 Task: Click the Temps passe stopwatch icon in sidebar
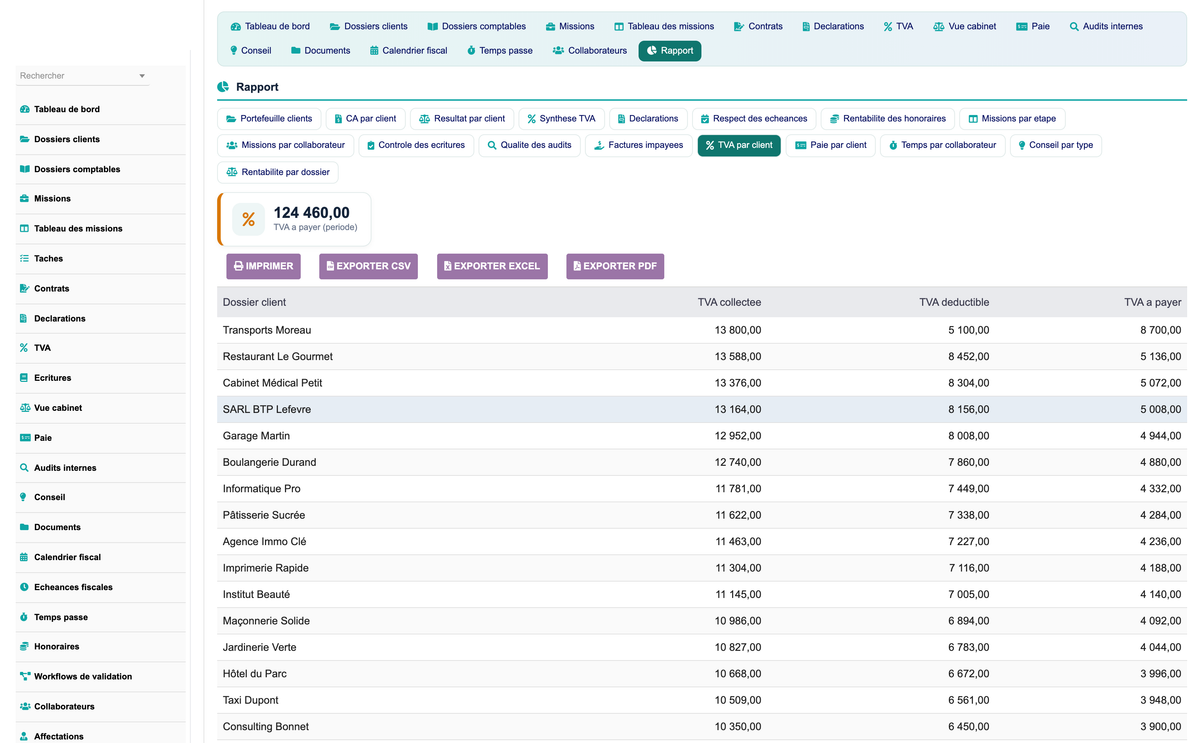coord(24,617)
